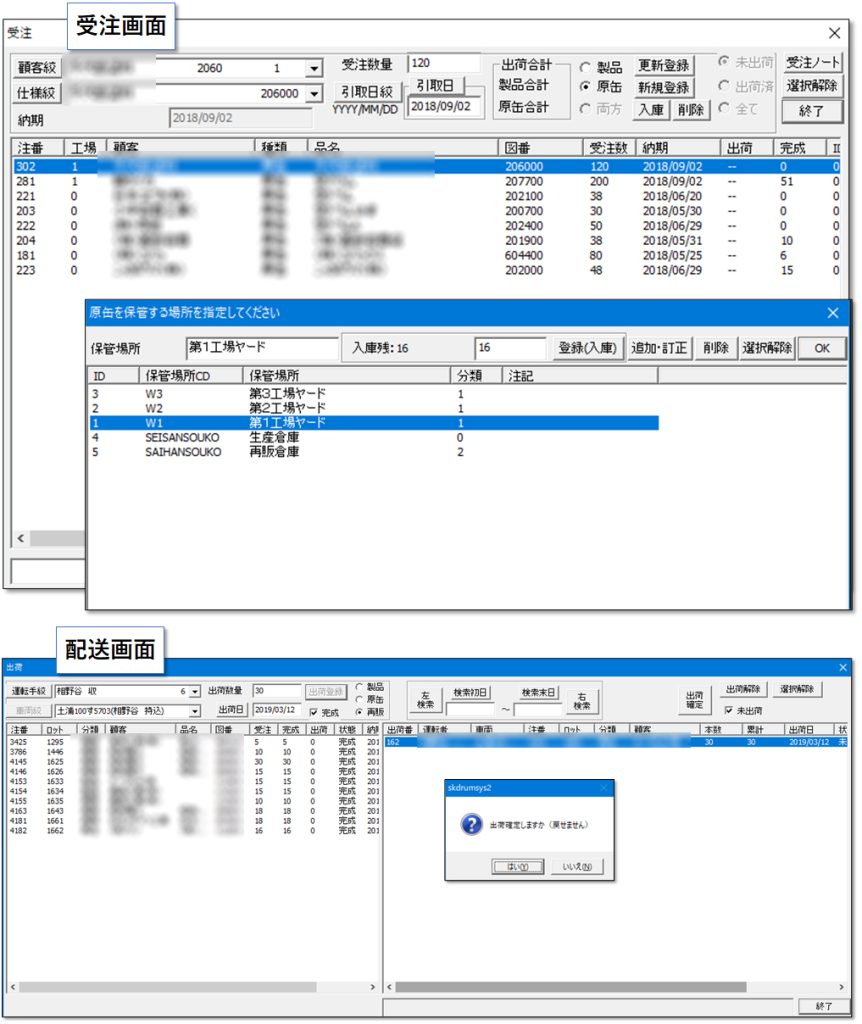The width and height of the screenshot is (862, 1024).
Task: Toggle the 完成 checkbox in shipping window
Action: click(x=315, y=712)
